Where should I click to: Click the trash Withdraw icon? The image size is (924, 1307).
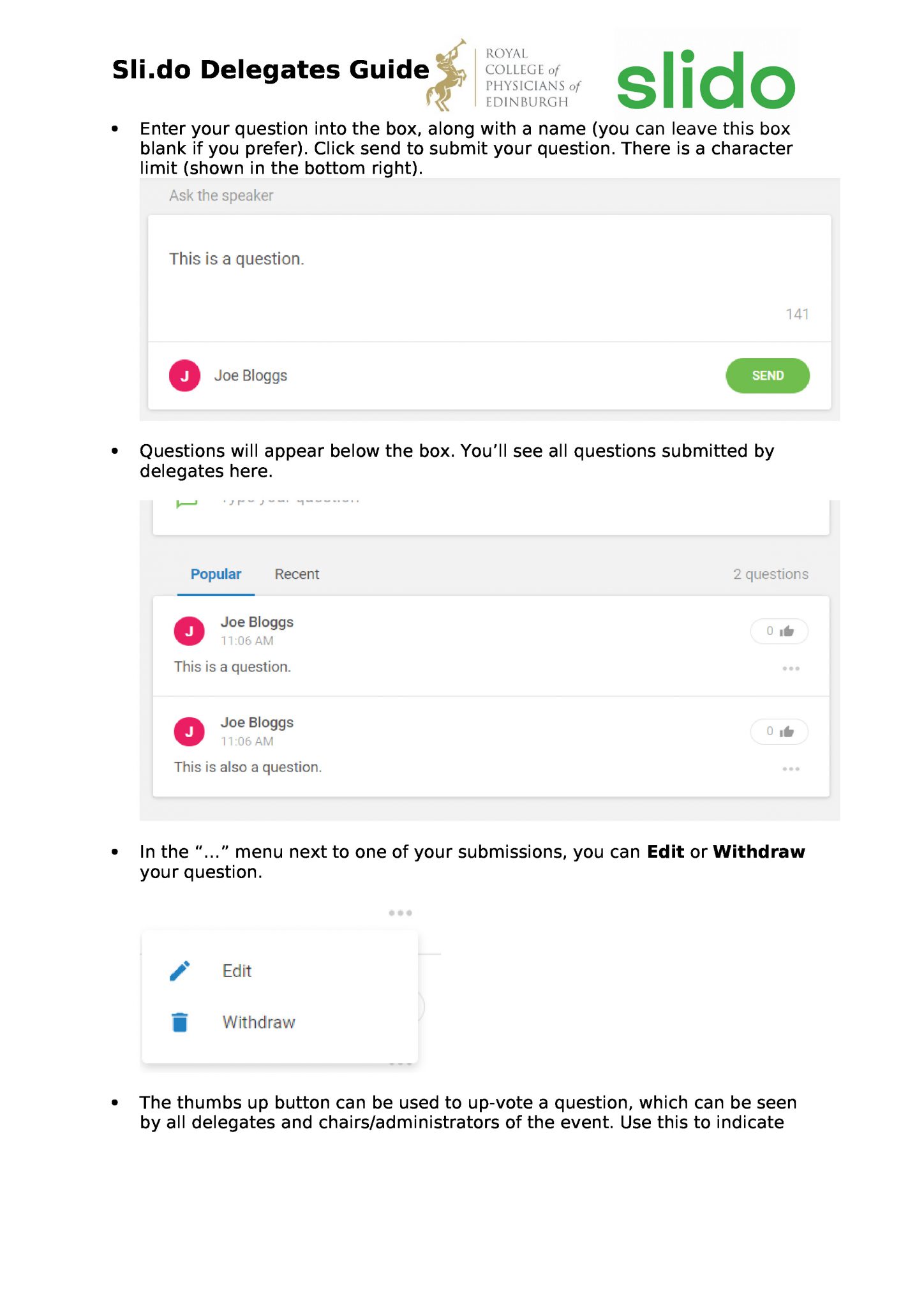[181, 1022]
